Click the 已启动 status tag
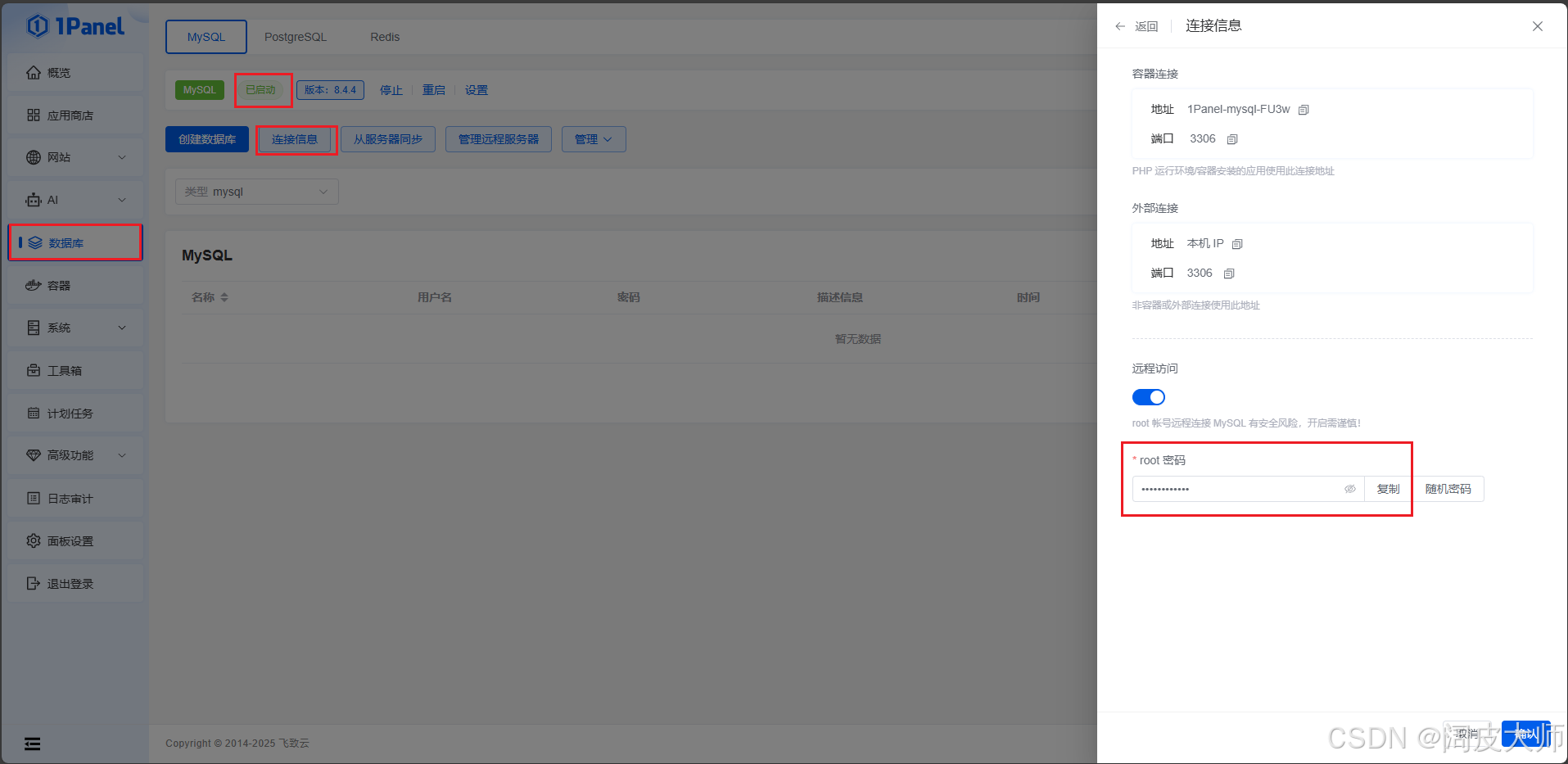Image resolution: width=1568 pixels, height=764 pixels. tap(261, 90)
